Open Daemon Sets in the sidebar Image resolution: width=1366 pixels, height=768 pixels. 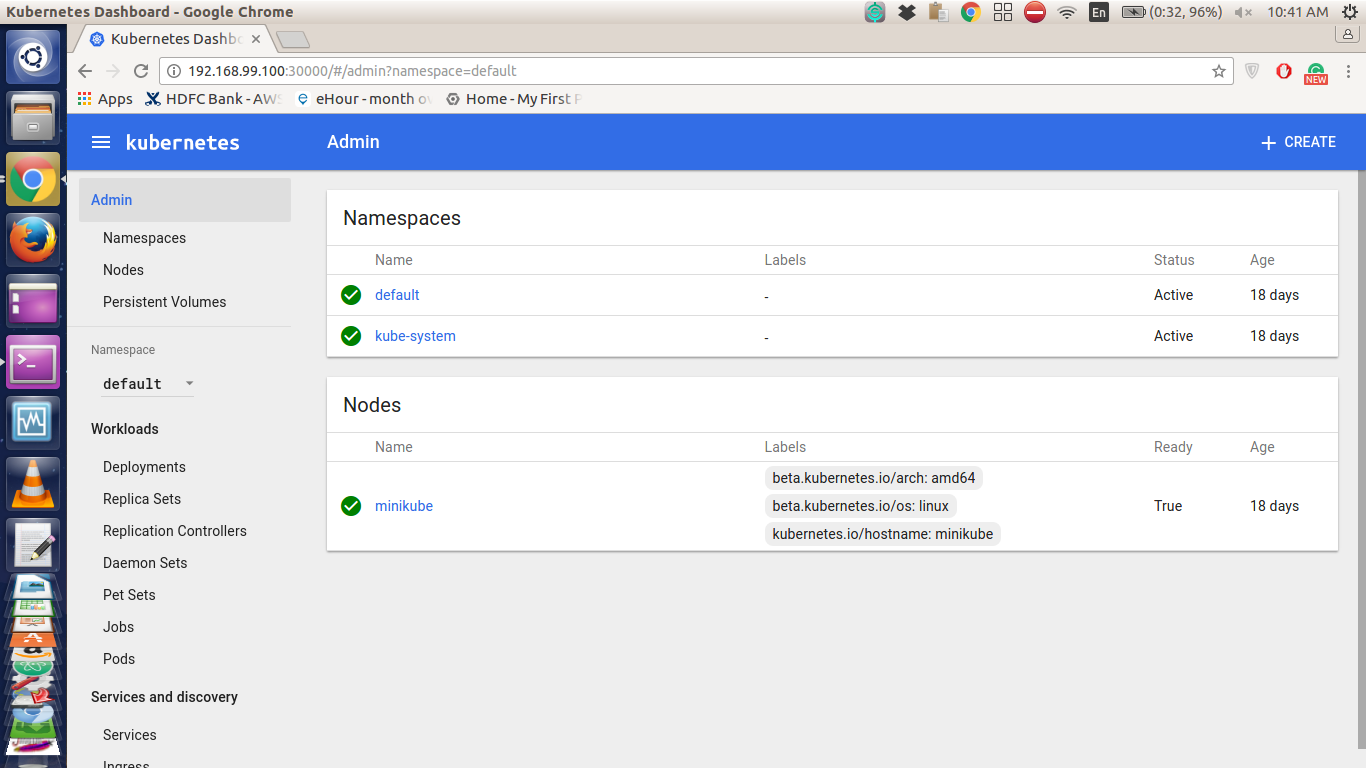point(145,563)
